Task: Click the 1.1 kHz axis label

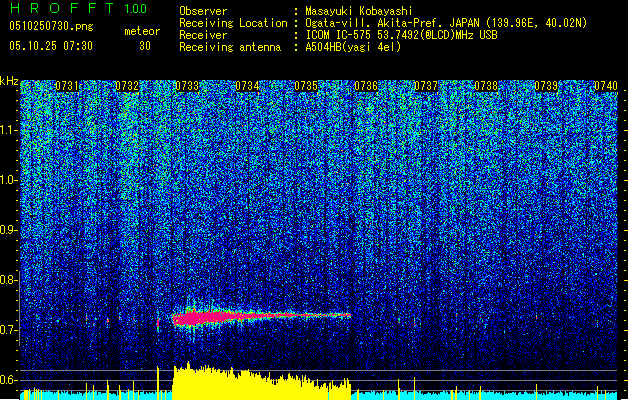Action: (8, 130)
